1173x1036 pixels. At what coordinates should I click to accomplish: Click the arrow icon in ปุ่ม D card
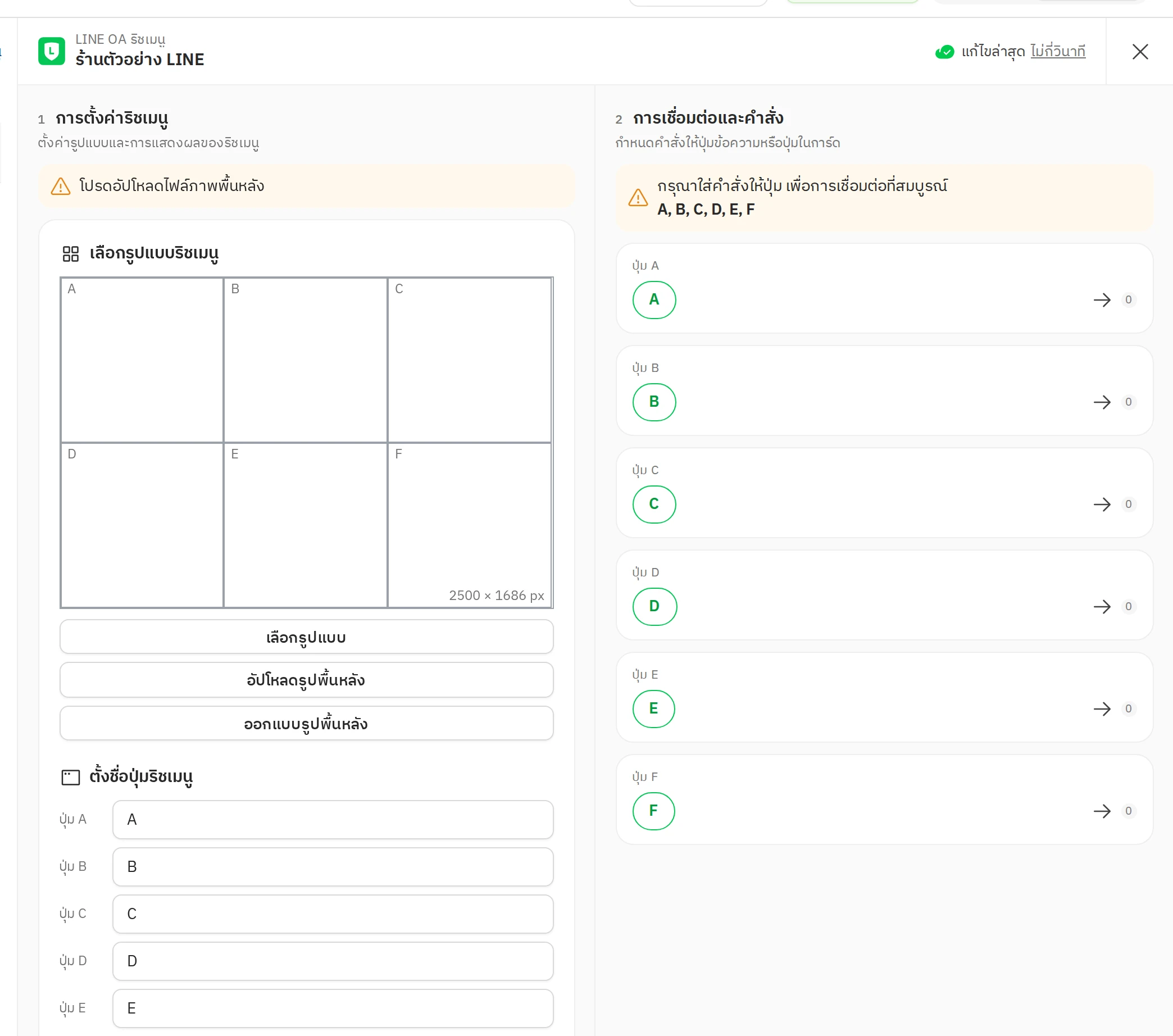(1102, 606)
